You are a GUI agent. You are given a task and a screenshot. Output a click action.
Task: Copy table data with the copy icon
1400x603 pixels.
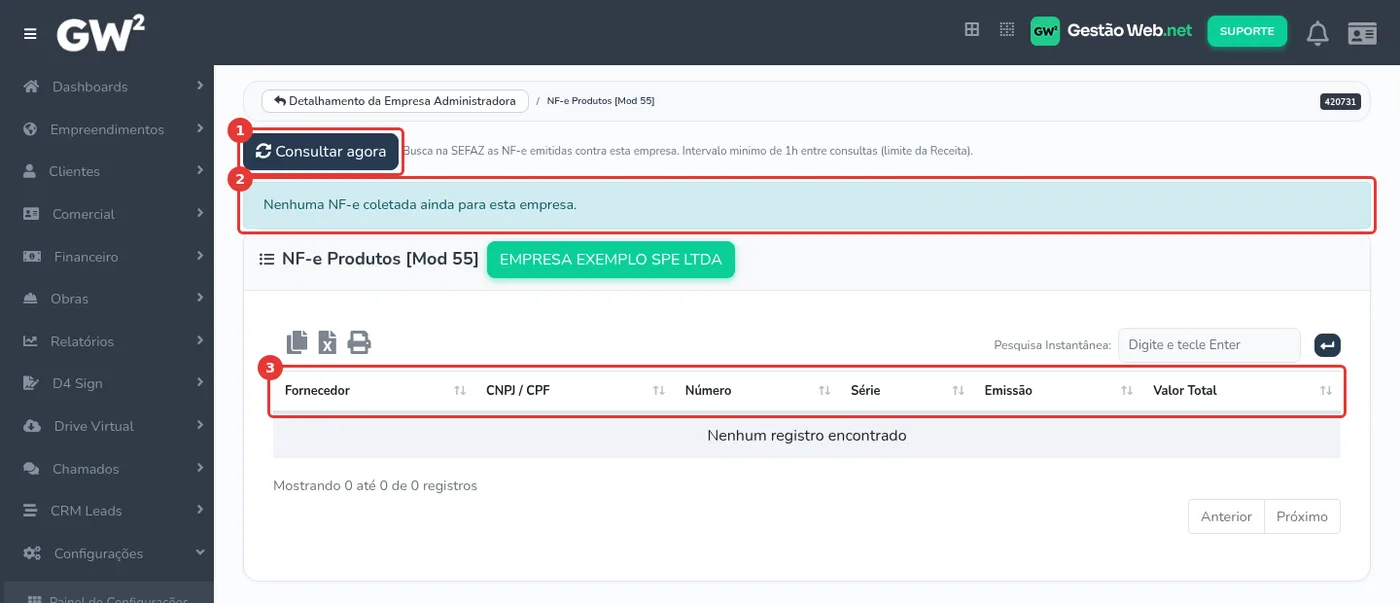(297, 342)
